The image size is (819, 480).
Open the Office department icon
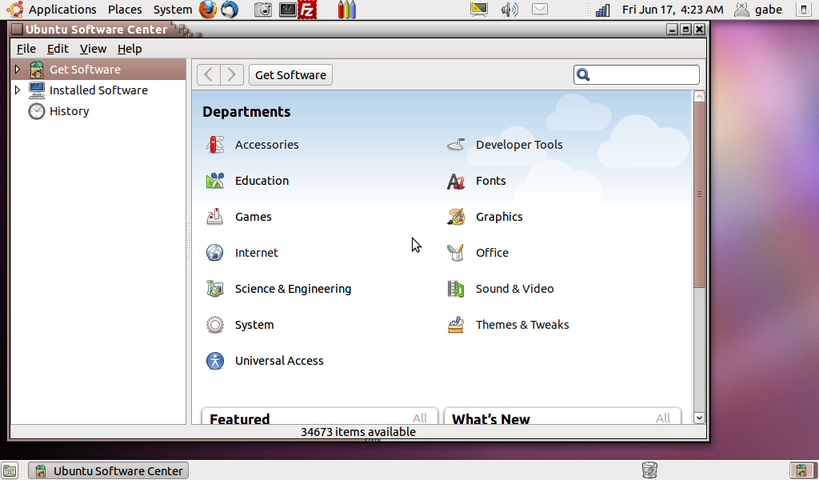(x=456, y=253)
